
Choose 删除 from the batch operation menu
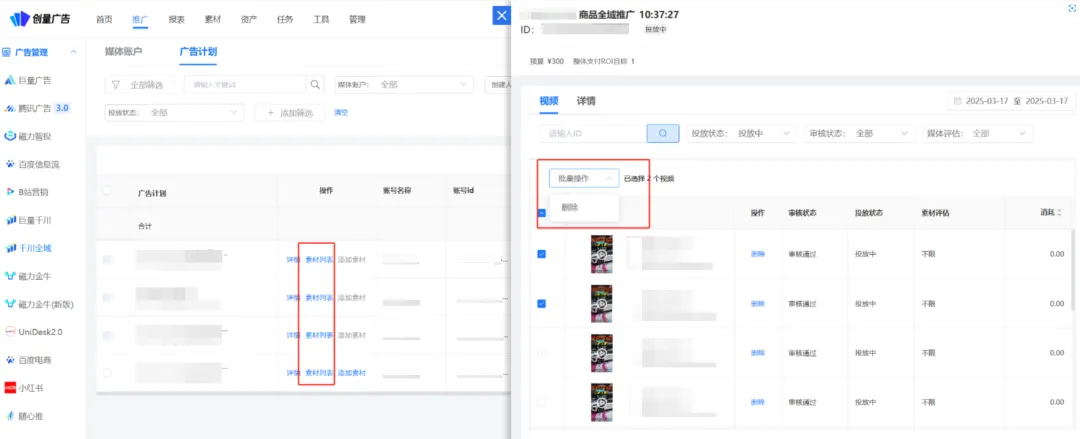[x=569, y=207]
